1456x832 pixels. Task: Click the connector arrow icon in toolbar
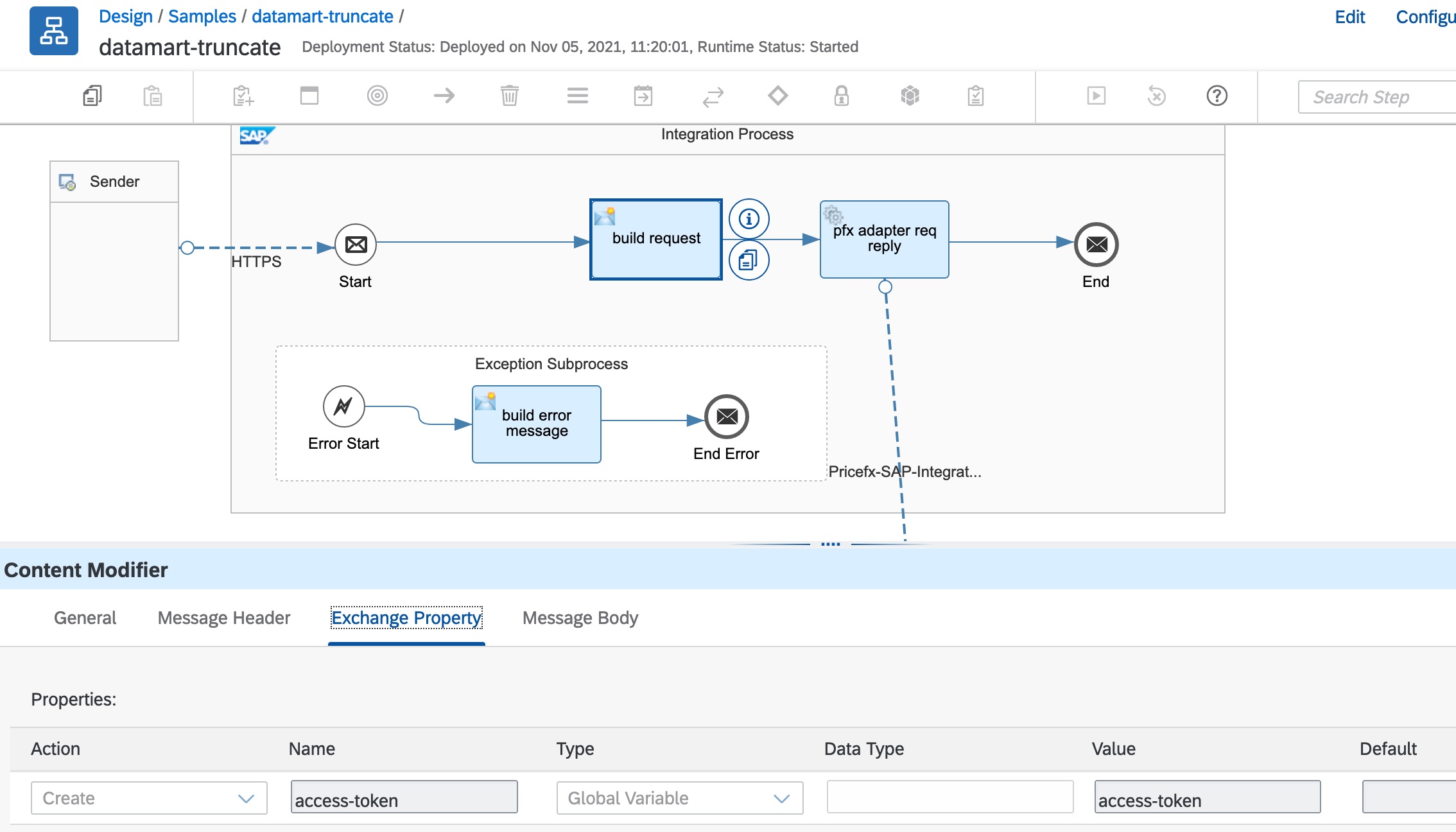click(x=444, y=96)
